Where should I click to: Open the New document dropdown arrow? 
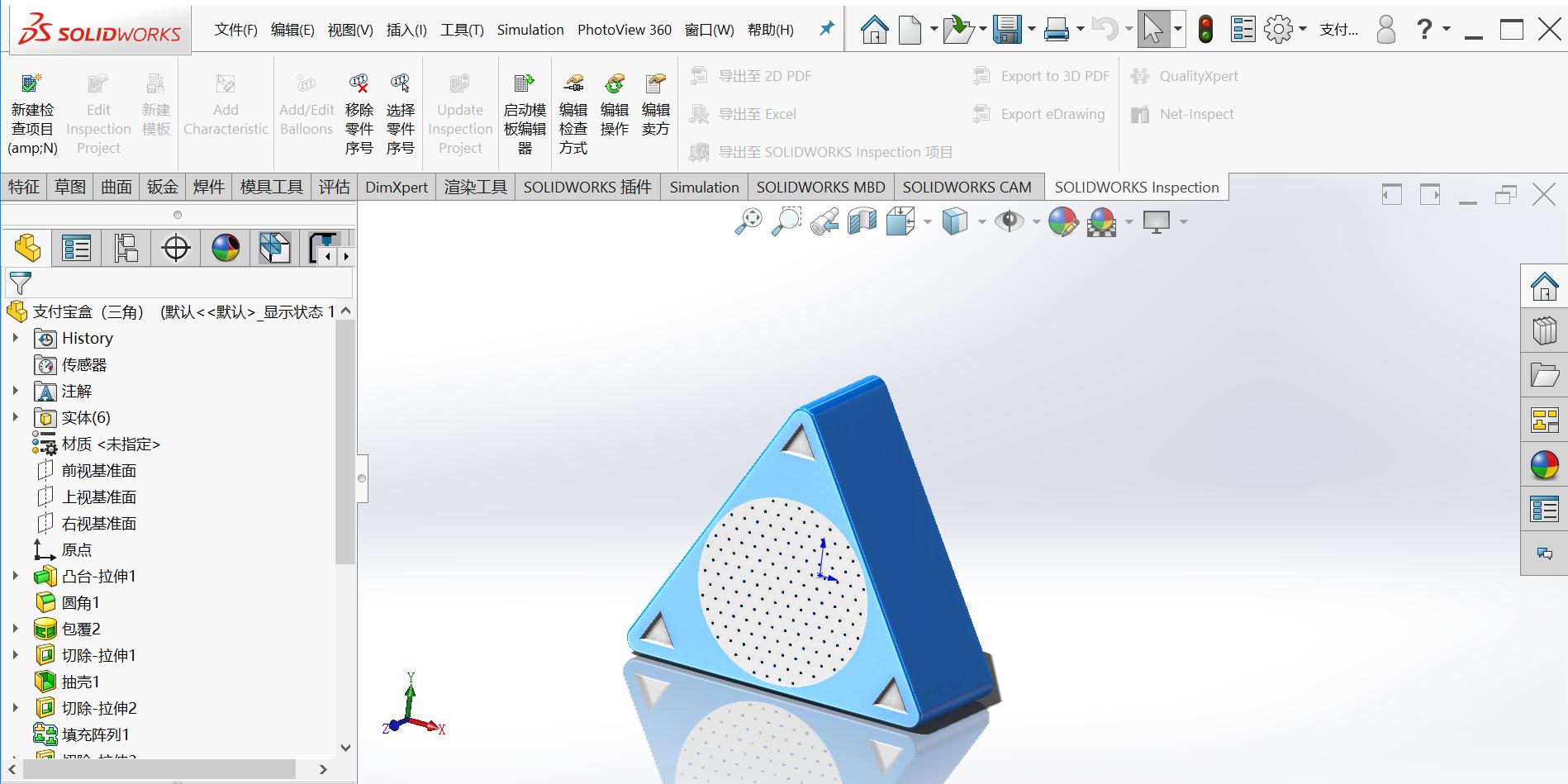pos(934,30)
